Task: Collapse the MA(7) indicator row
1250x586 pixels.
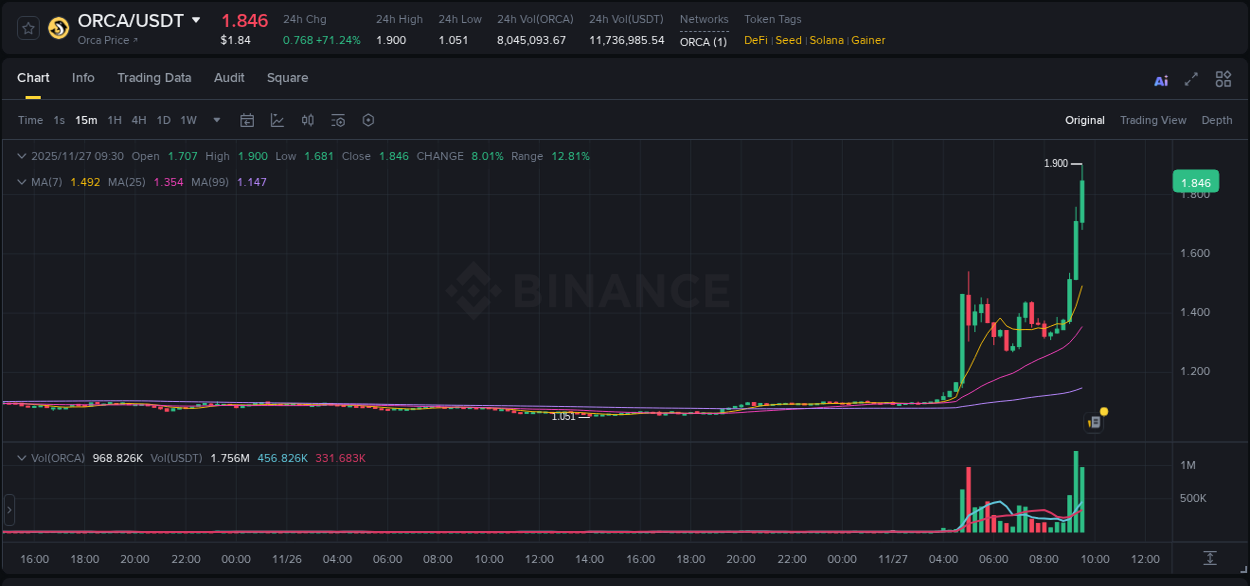Action: pyautogui.click(x=21, y=182)
